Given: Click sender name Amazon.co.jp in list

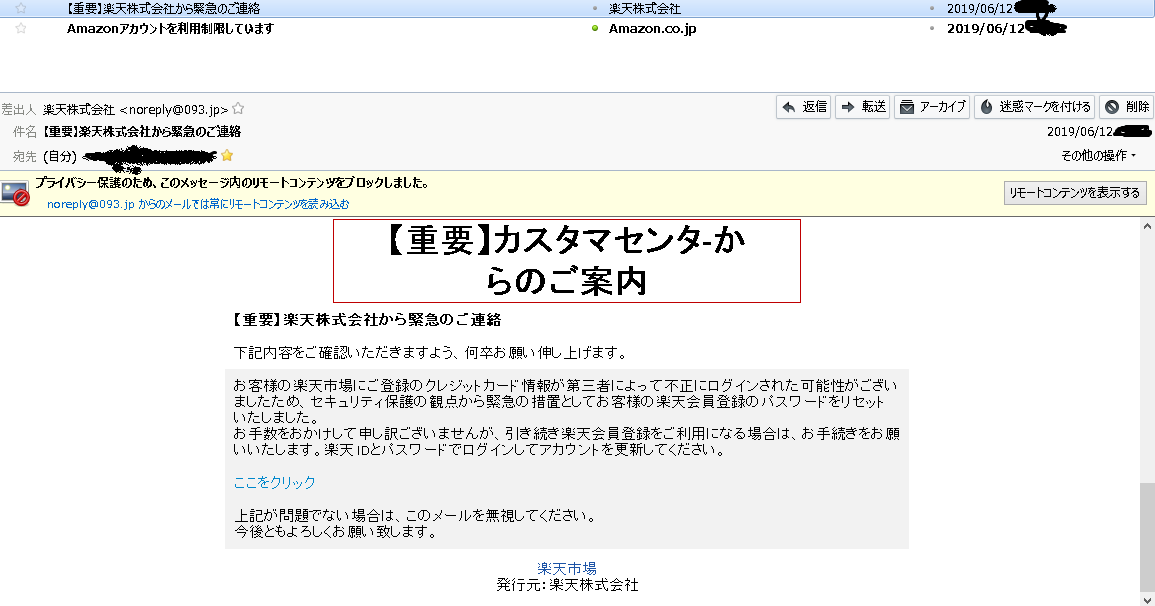Looking at the screenshot, I should 652,29.
